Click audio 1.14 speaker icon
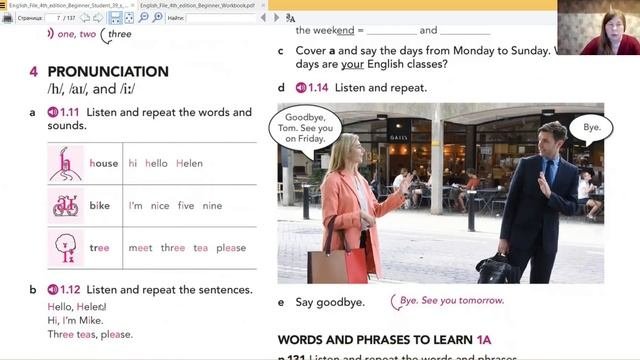Screen dimensions: 640x360 pos(301,87)
